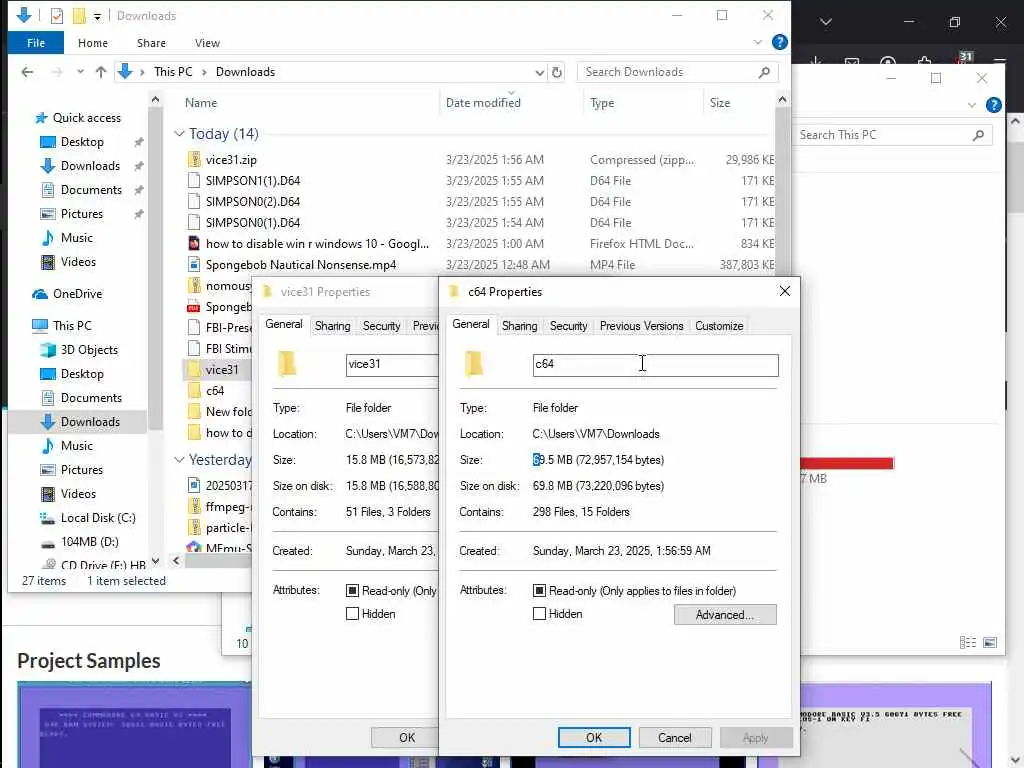The image size is (1024, 768).
Task: Open Previous Versions tab in c64 Properties
Action: [641, 326]
